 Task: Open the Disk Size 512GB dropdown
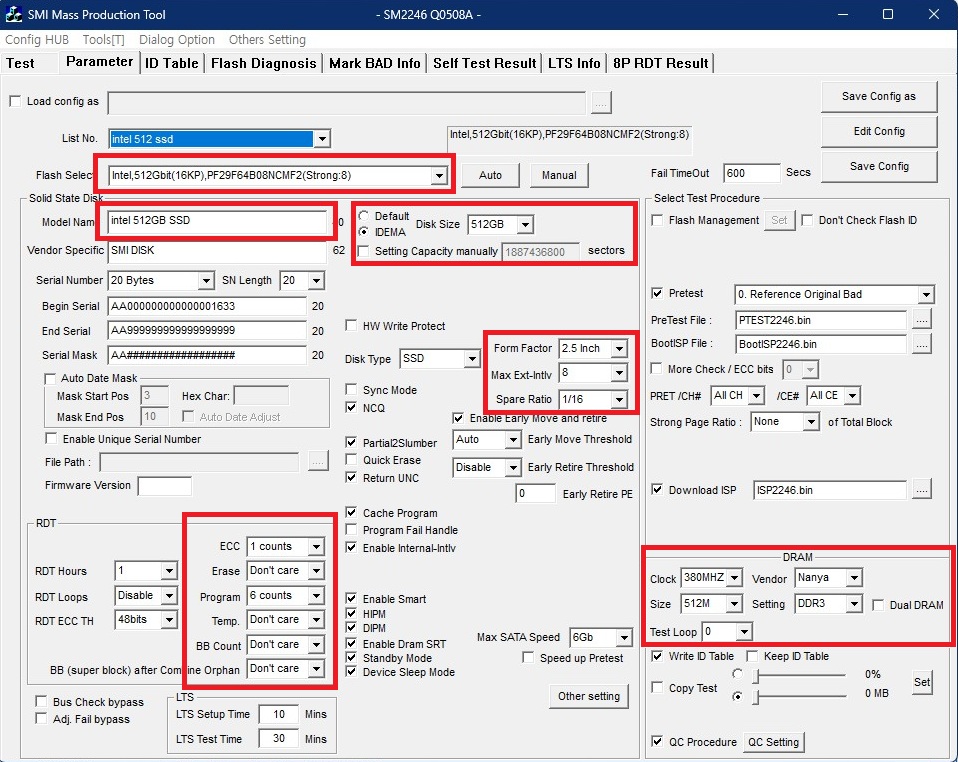(x=525, y=225)
